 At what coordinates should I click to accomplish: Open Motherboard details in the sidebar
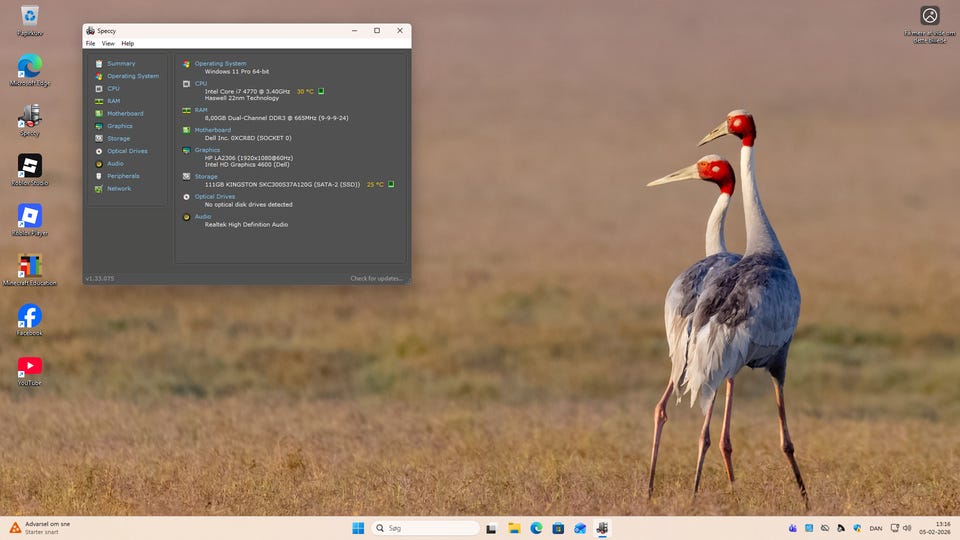coord(125,114)
